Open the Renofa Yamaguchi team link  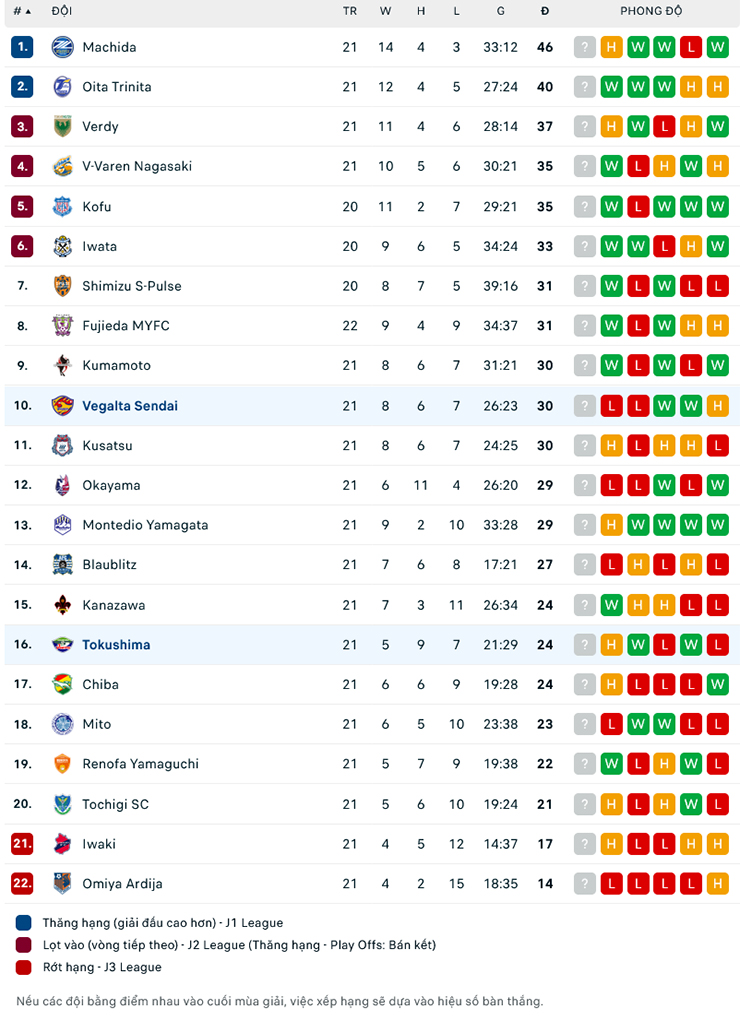(x=140, y=764)
